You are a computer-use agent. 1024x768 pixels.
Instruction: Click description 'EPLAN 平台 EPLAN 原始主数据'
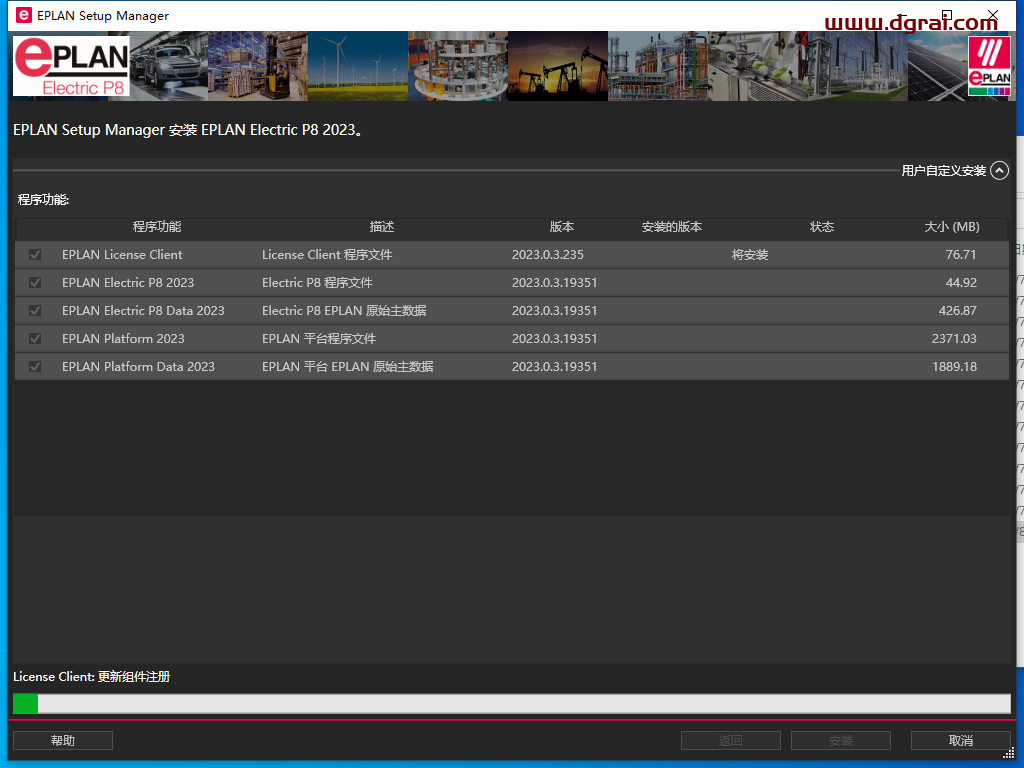tap(347, 366)
